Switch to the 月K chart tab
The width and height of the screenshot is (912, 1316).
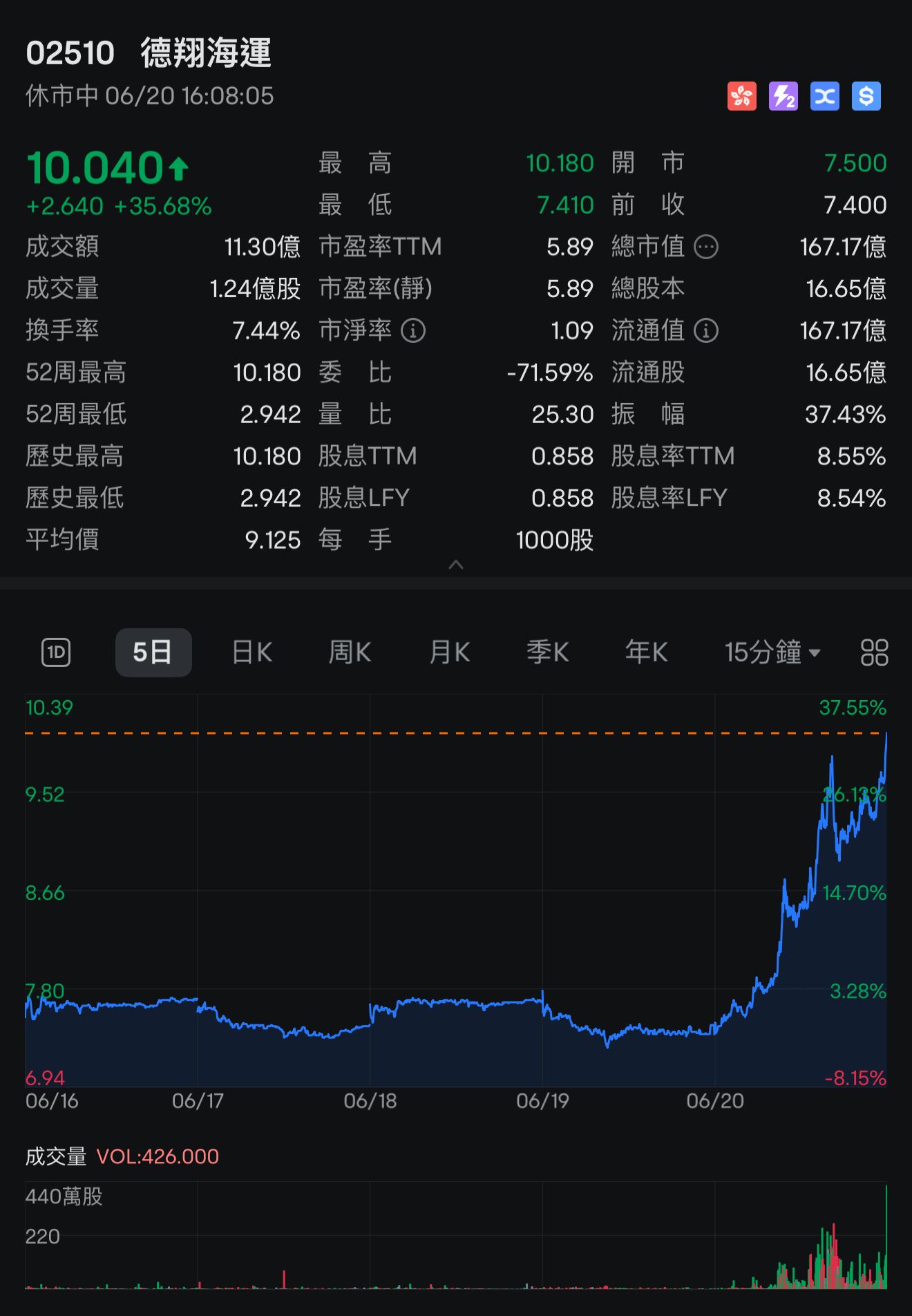(x=449, y=652)
